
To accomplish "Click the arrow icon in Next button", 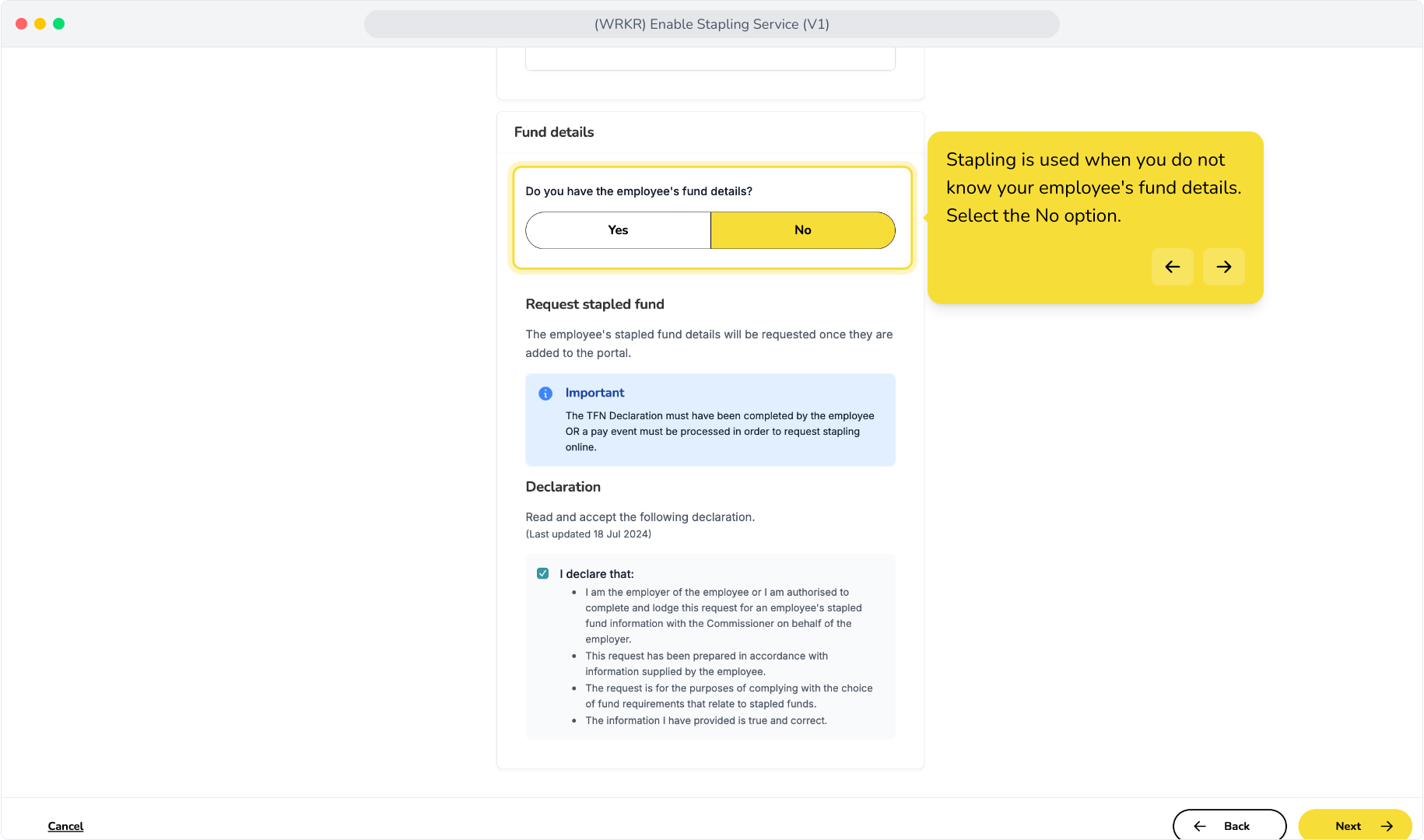I will (x=1387, y=826).
